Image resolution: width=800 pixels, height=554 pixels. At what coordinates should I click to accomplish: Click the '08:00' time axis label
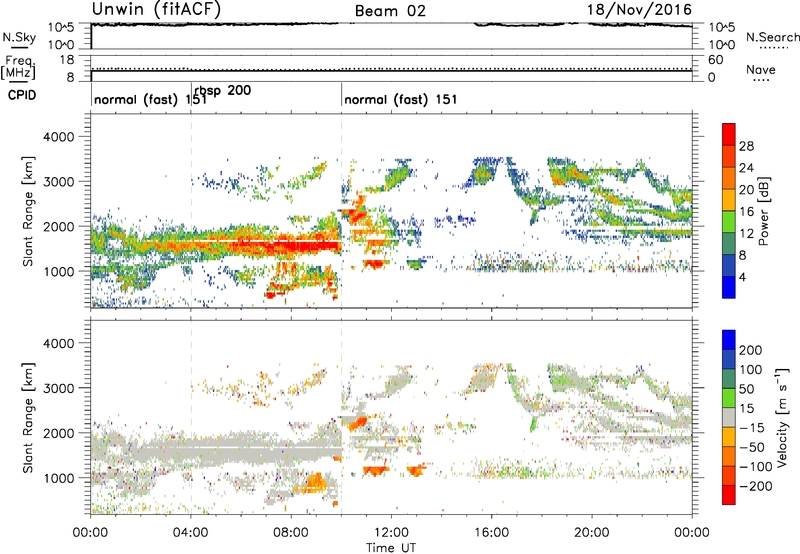point(291,533)
